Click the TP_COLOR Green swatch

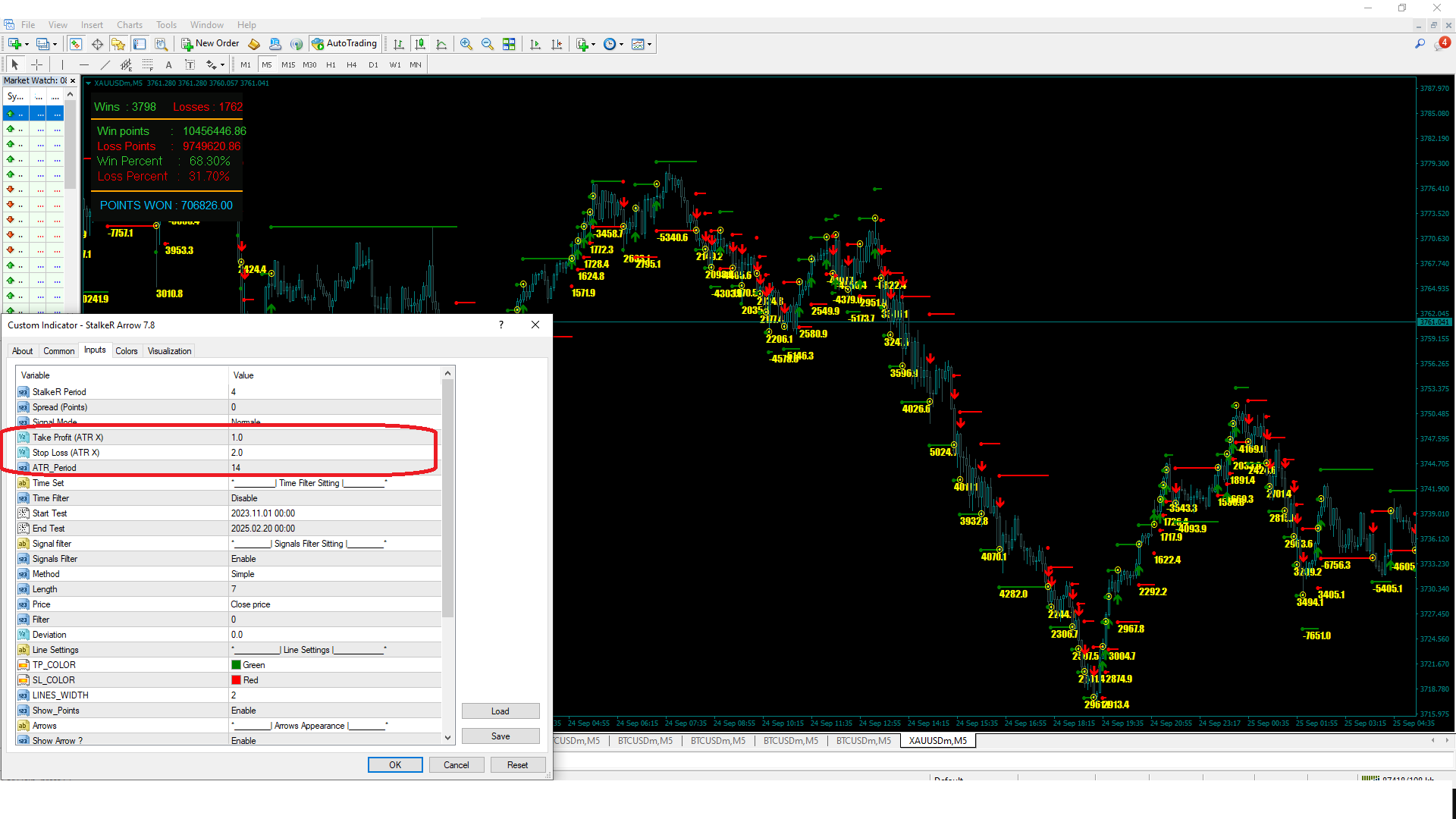pyautogui.click(x=237, y=665)
